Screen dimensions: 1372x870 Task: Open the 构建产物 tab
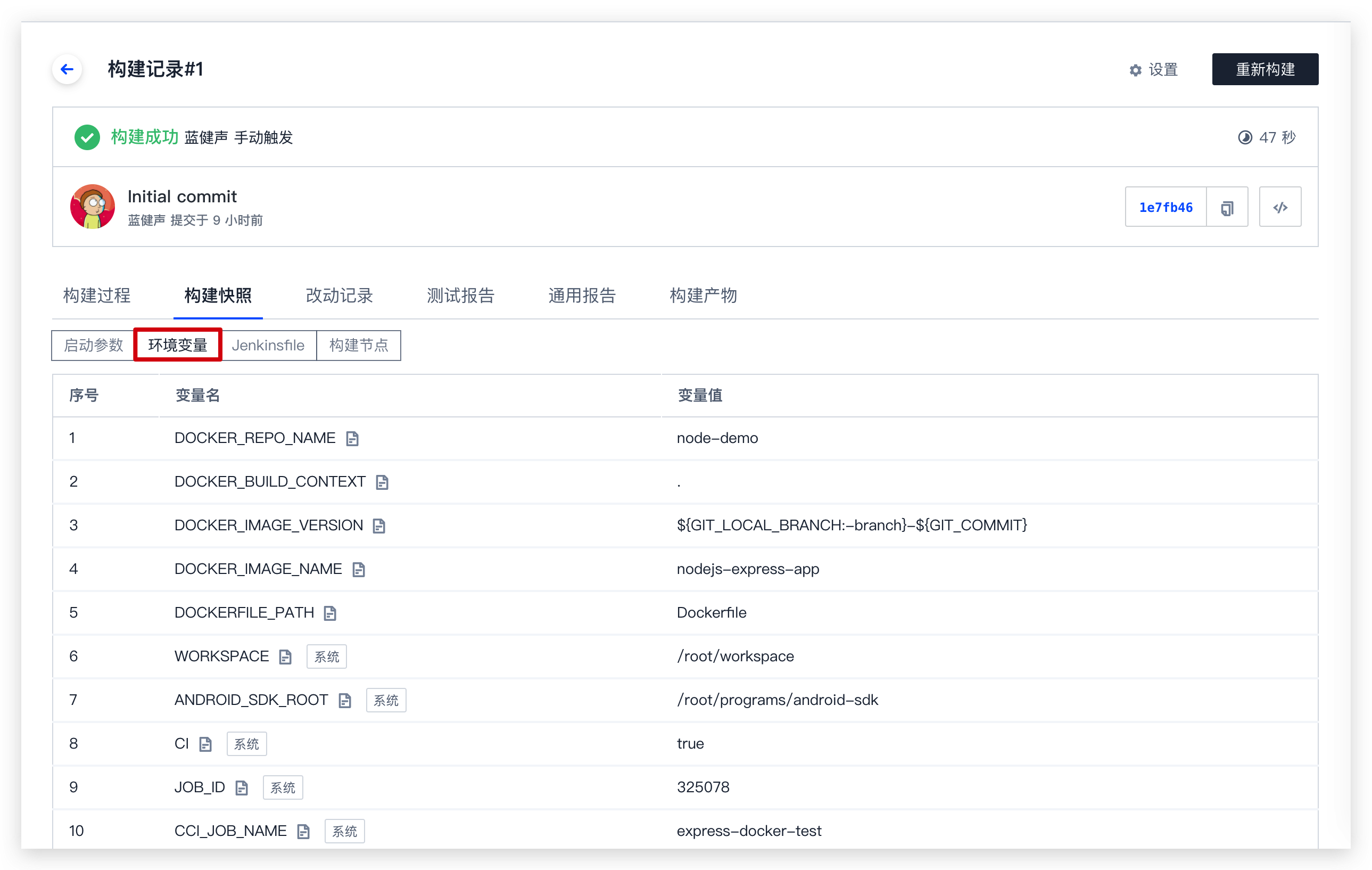click(x=704, y=296)
